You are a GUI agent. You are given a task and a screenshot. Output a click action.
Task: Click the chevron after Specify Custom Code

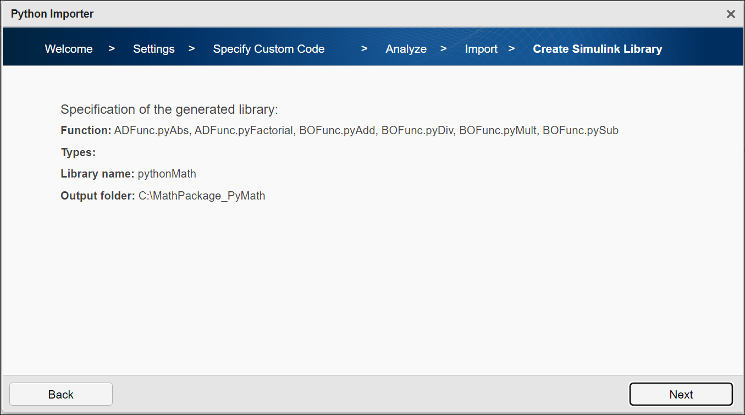[x=365, y=49]
